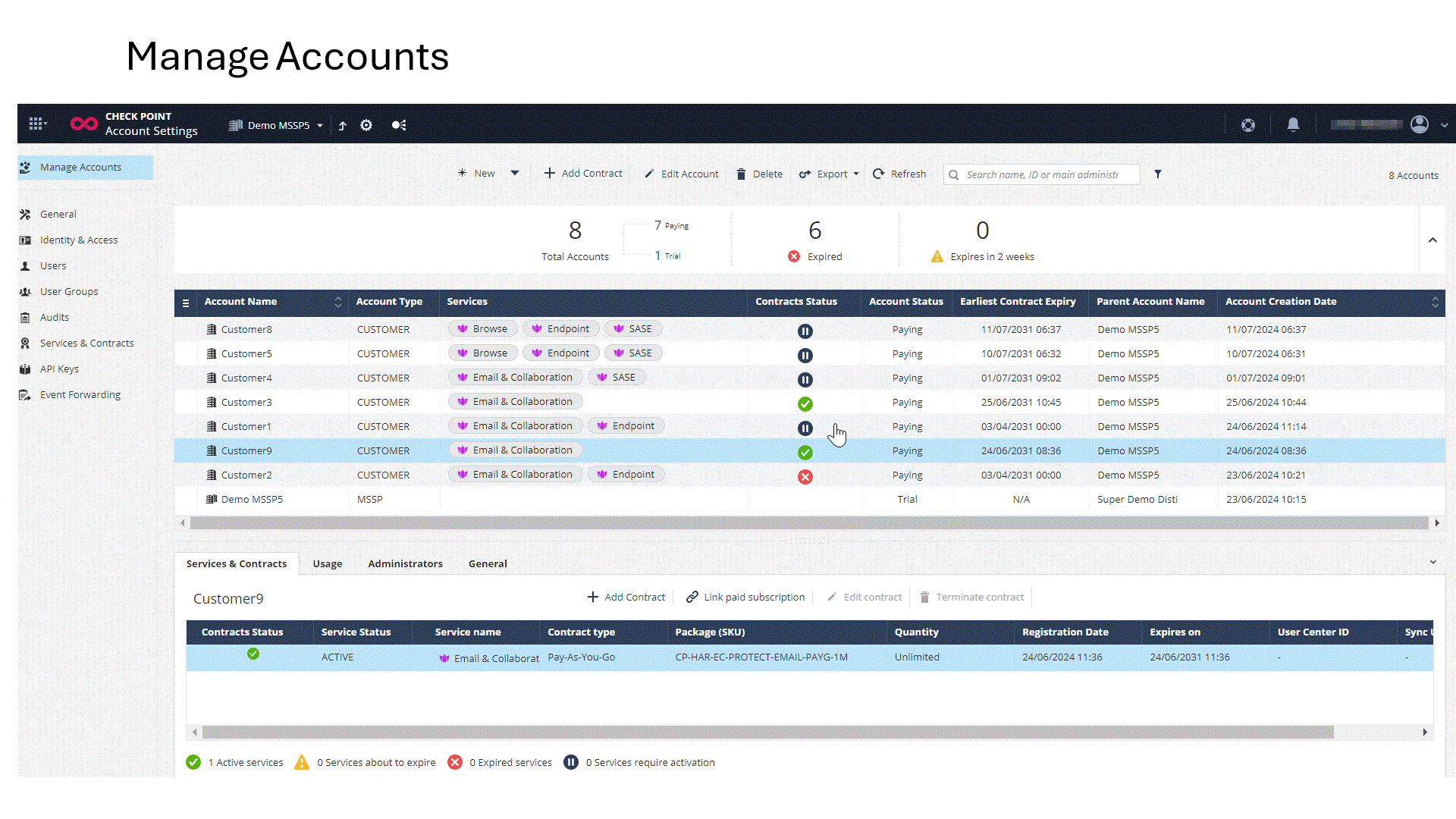This screenshot has height=819, width=1456.
Task: Collapse the accounts summary panel
Action: [1432, 240]
